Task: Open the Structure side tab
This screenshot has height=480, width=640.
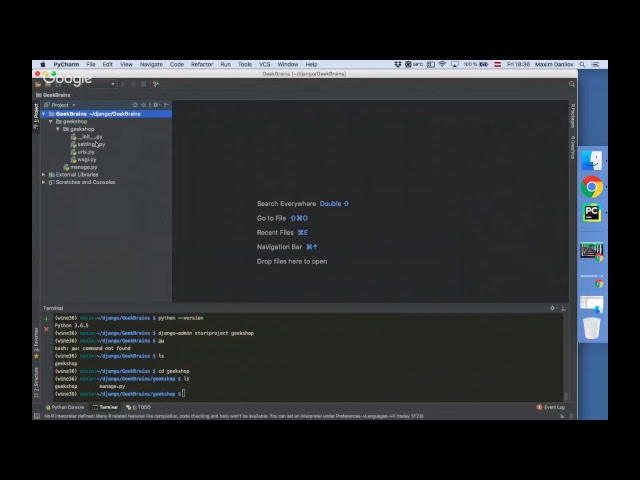Action: [x=36, y=382]
